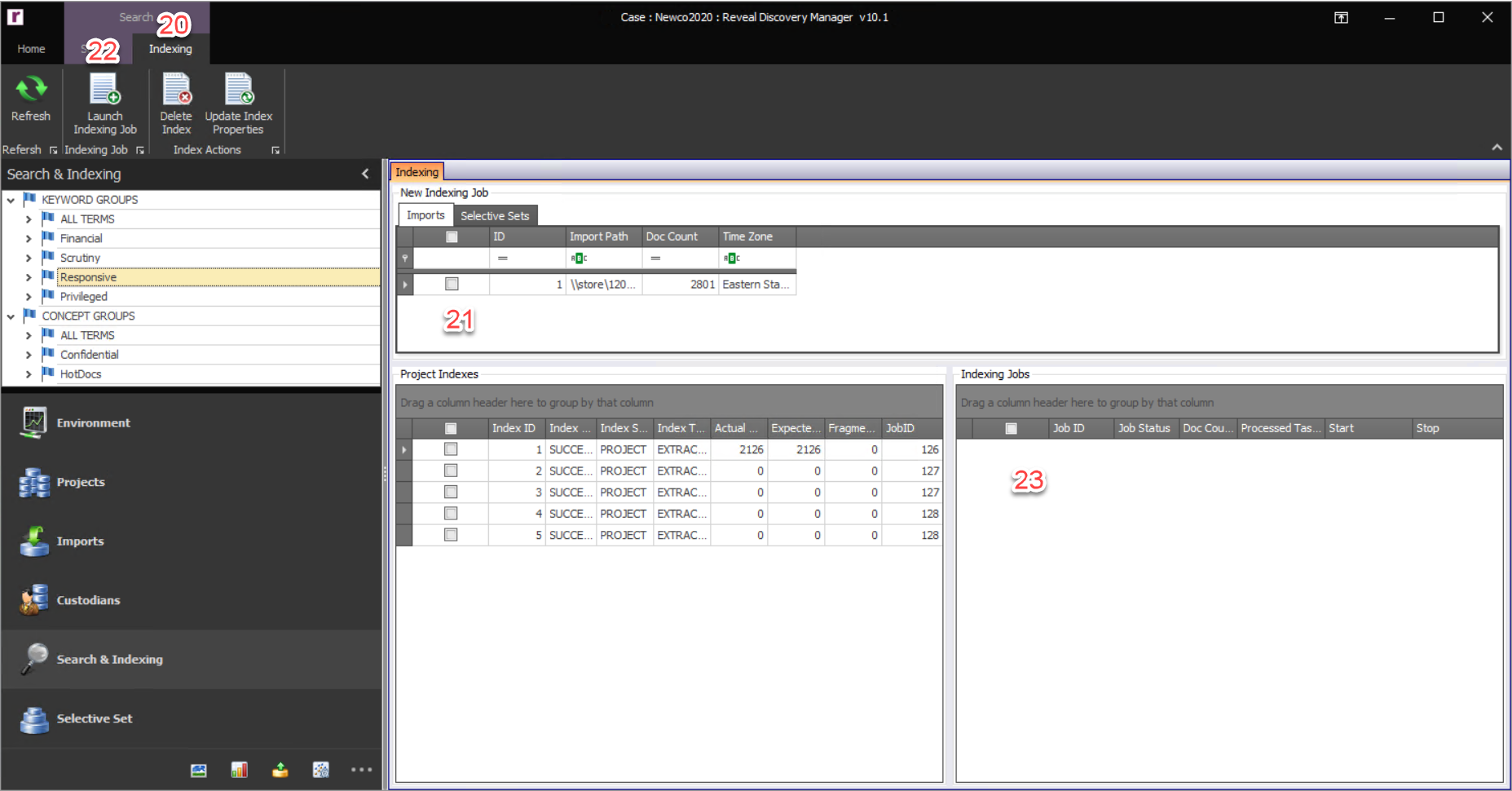Collapse the KEYWORD GROUPS tree node

pyautogui.click(x=11, y=200)
